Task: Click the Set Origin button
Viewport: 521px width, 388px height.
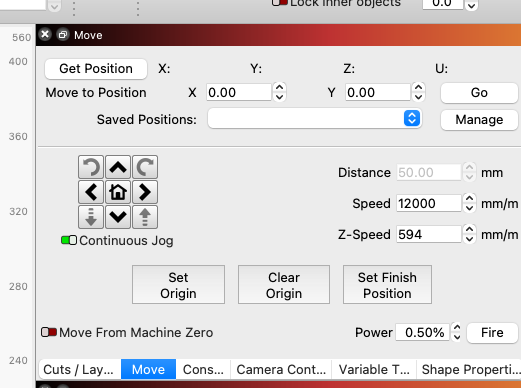Action: coord(178,285)
